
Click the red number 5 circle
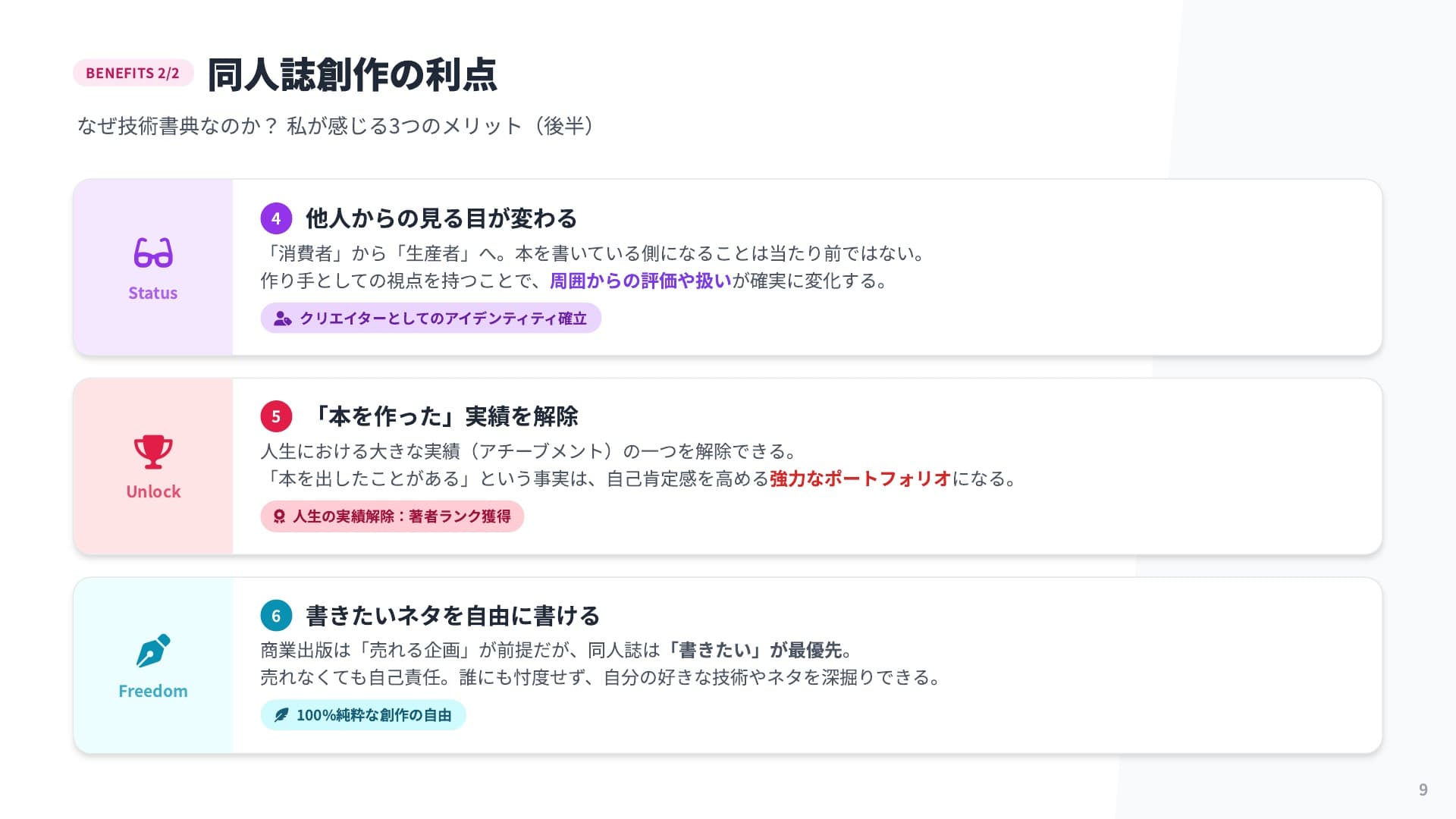coord(276,416)
